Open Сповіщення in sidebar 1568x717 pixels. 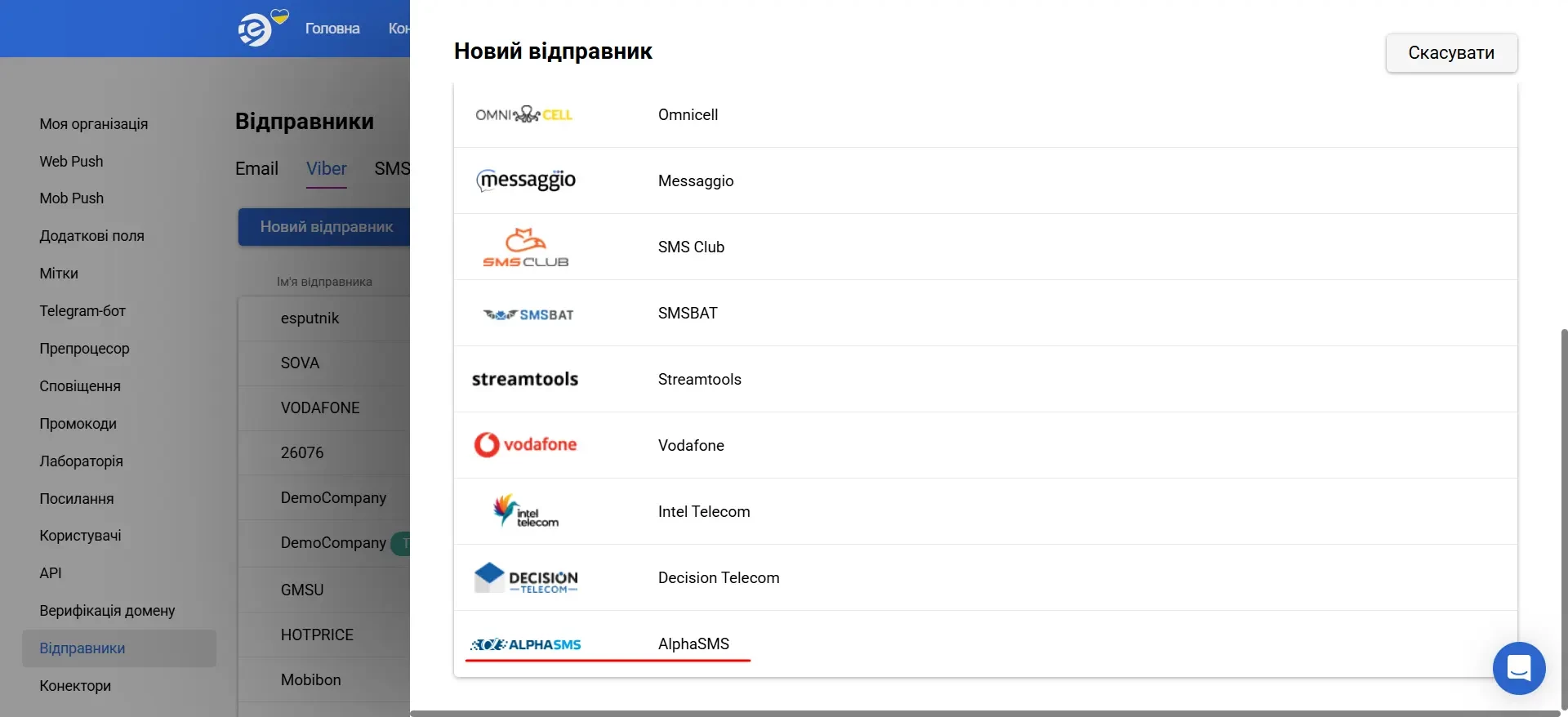point(80,386)
